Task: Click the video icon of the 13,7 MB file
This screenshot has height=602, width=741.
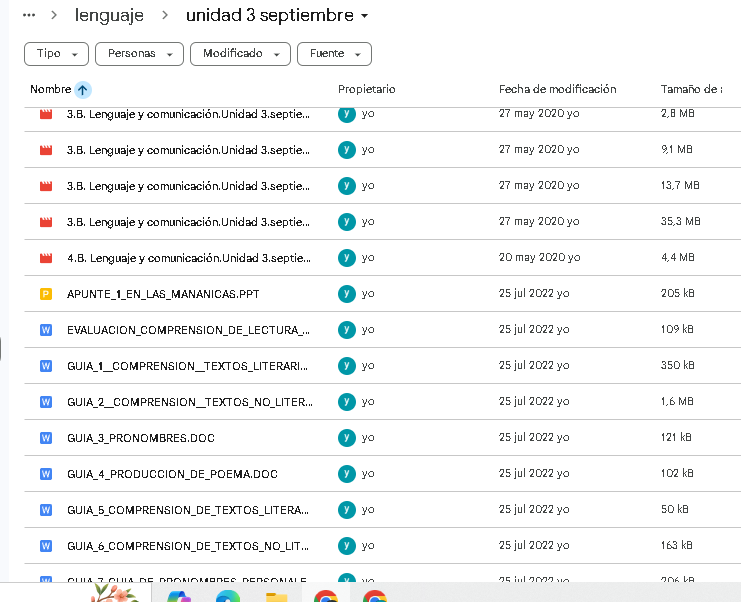Action: 46,186
